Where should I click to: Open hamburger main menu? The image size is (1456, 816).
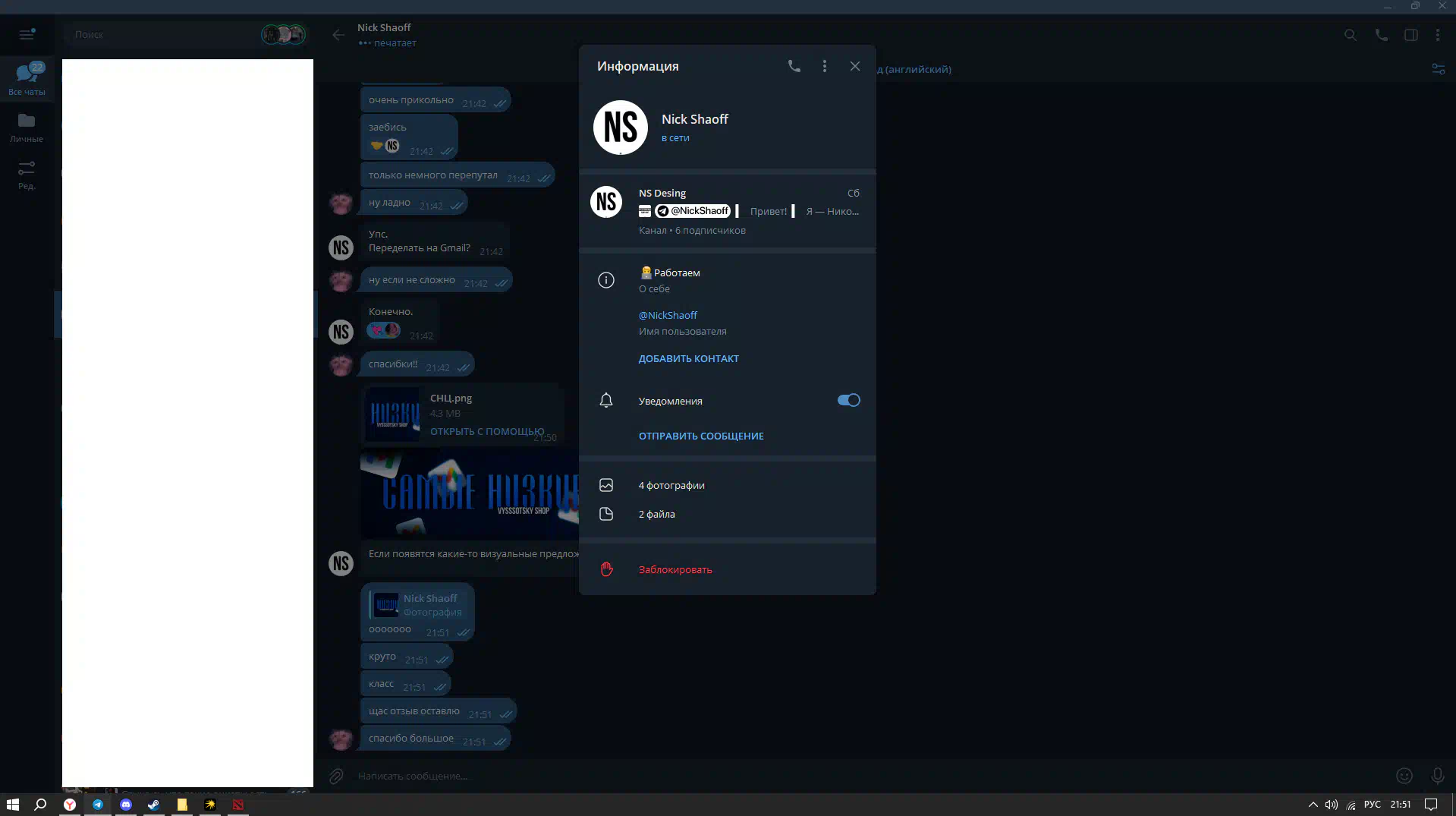(x=27, y=34)
